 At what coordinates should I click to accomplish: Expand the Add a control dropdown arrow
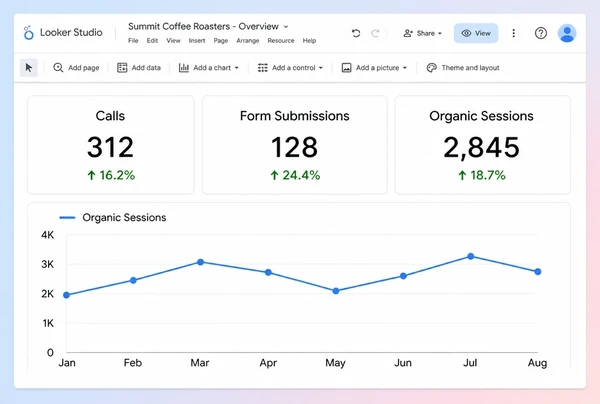tap(321, 68)
